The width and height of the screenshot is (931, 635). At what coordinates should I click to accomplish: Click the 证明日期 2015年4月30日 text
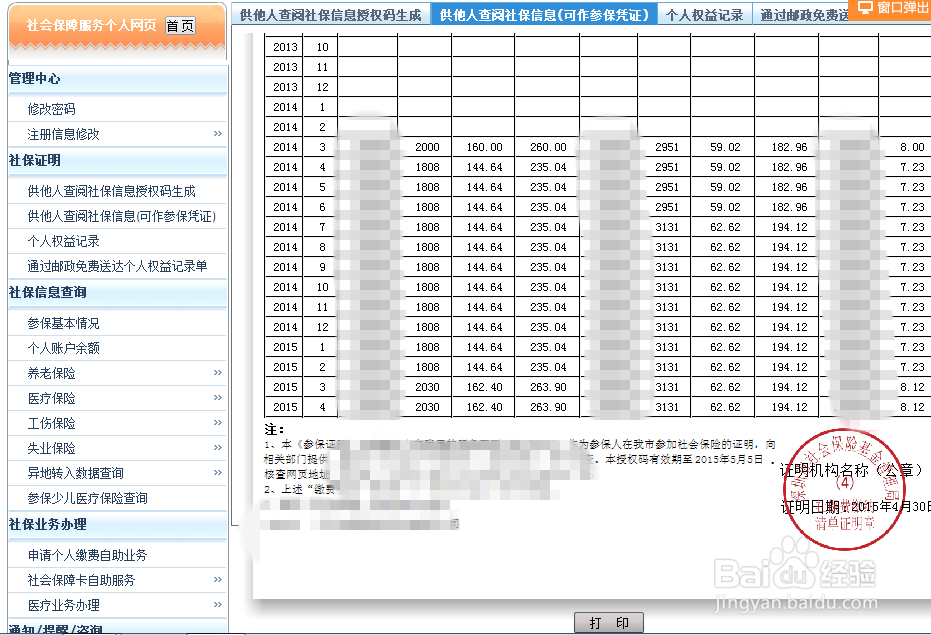[x=855, y=507]
